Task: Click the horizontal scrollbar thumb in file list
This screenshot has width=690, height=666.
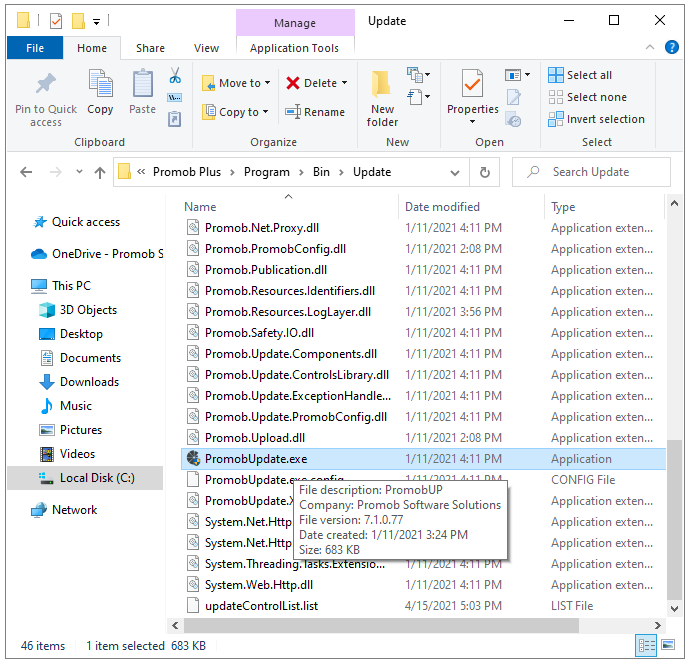Action: (381, 625)
